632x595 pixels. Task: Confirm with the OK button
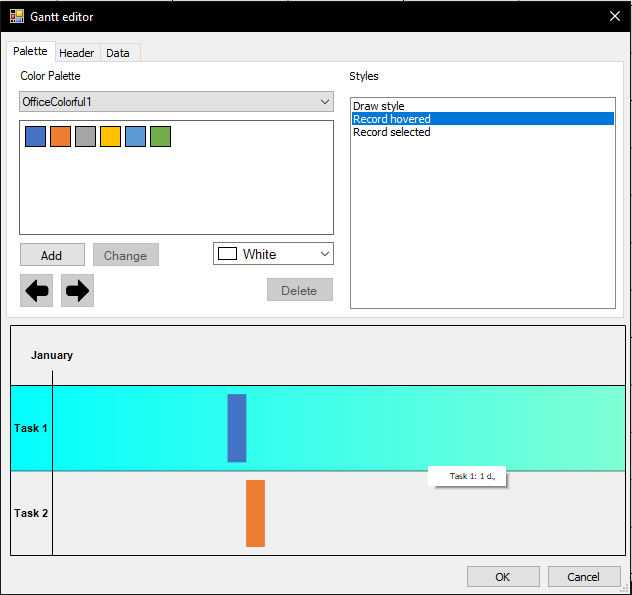tap(503, 576)
